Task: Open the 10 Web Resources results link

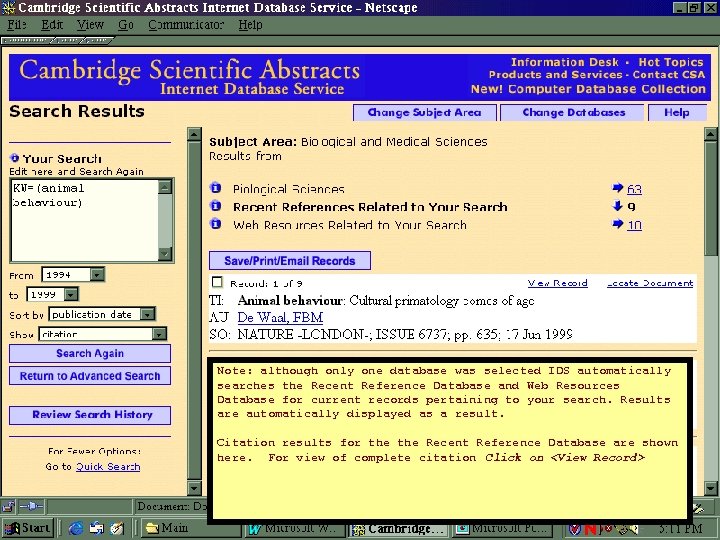Action: click(634, 225)
